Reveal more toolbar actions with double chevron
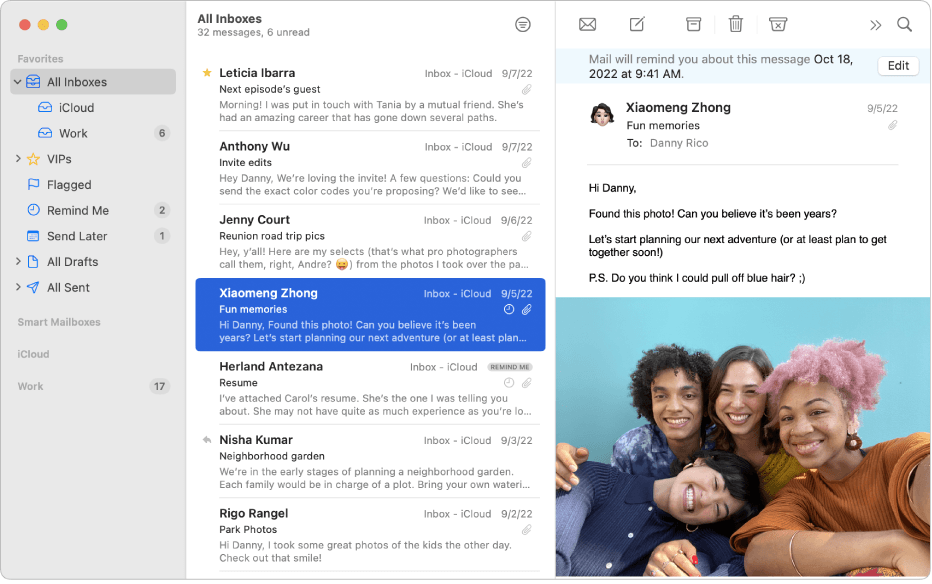 point(877,24)
